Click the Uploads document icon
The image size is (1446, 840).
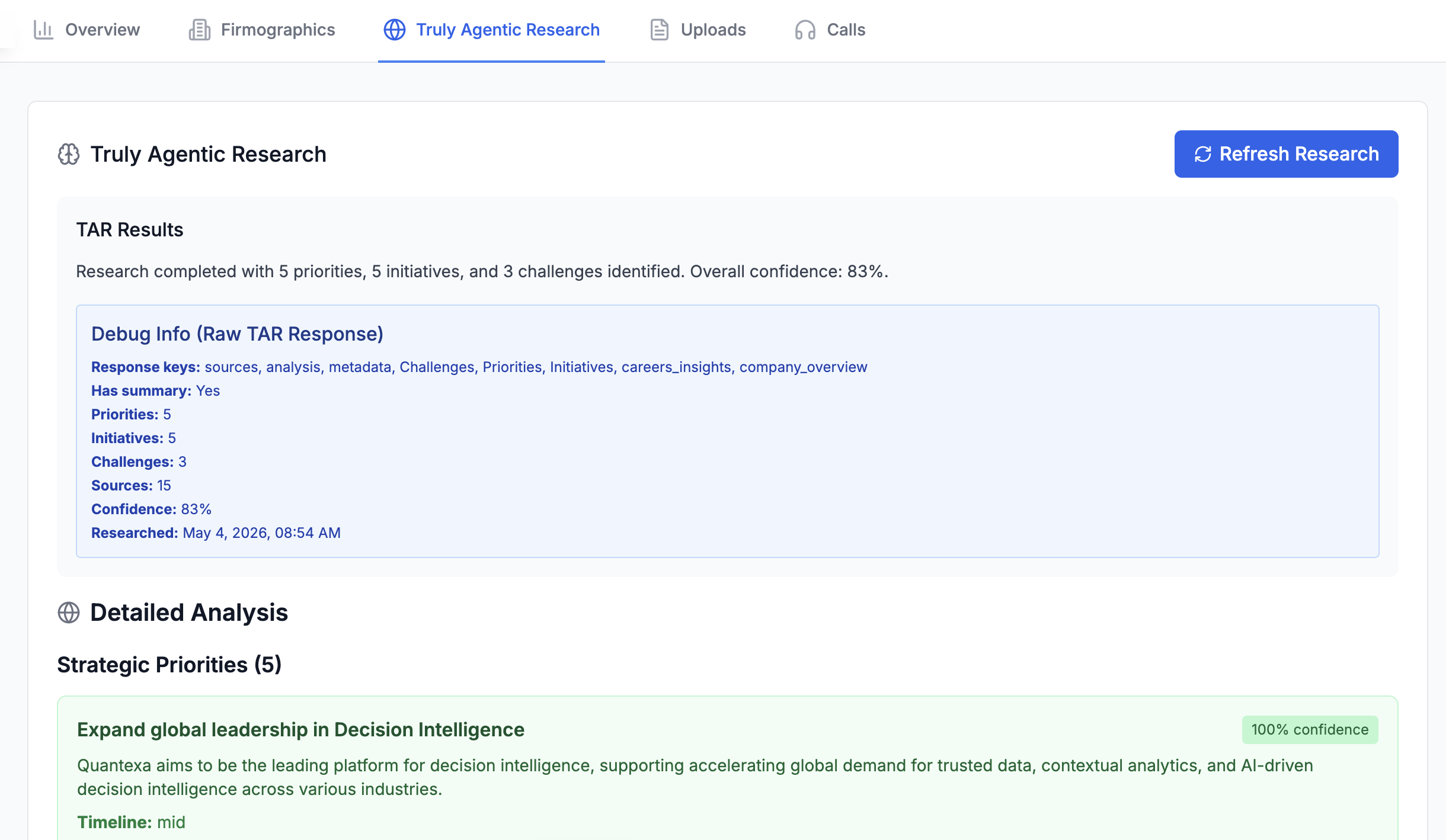pyautogui.click(x=660, y=30)
